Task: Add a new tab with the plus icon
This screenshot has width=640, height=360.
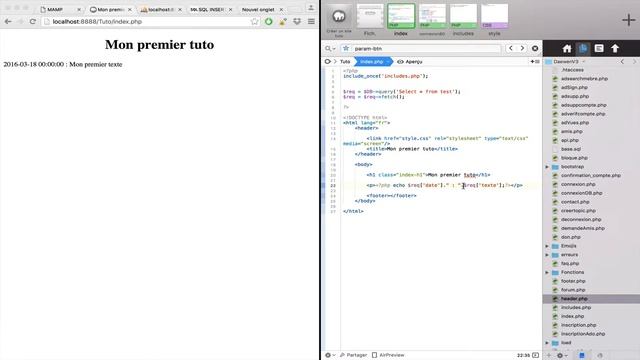Action: [628, 20]
